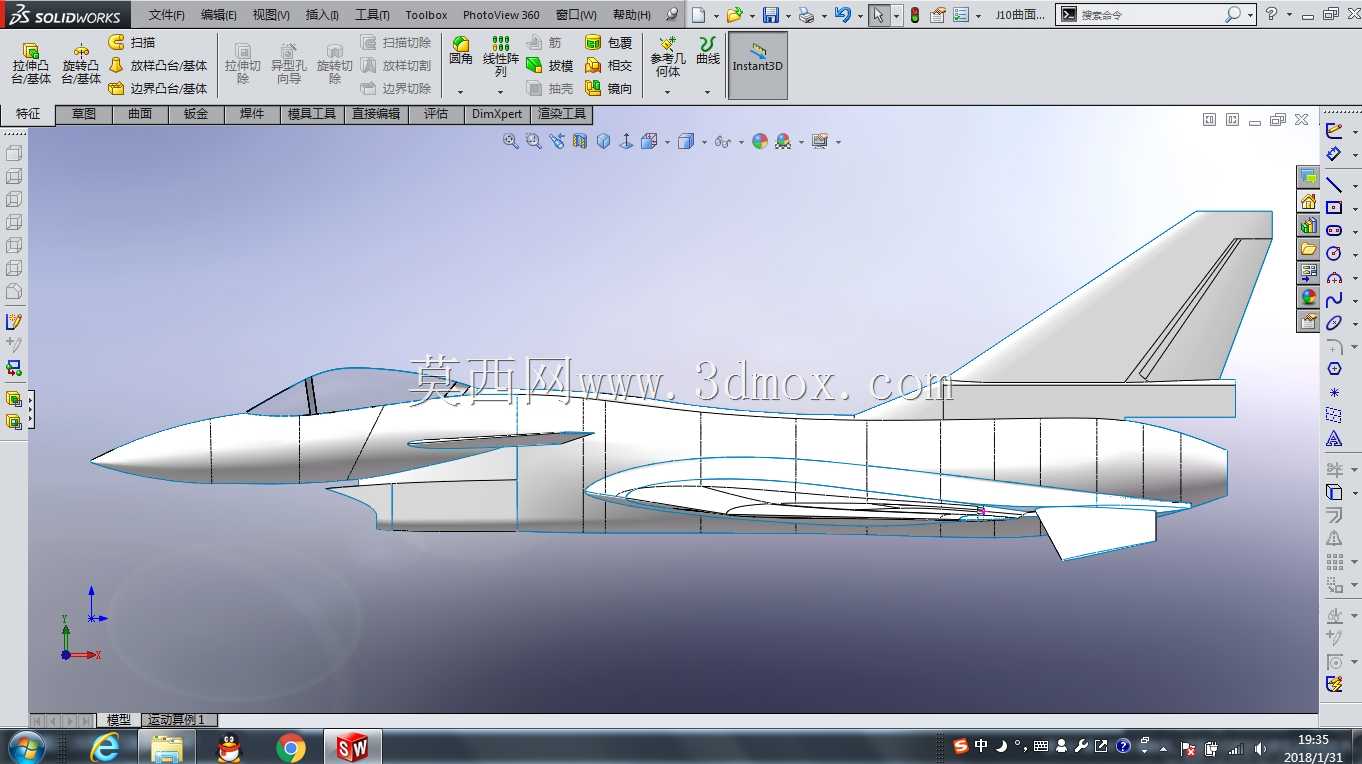
Task: Switch to the DimXpert tab
Action: pos(497,114)
